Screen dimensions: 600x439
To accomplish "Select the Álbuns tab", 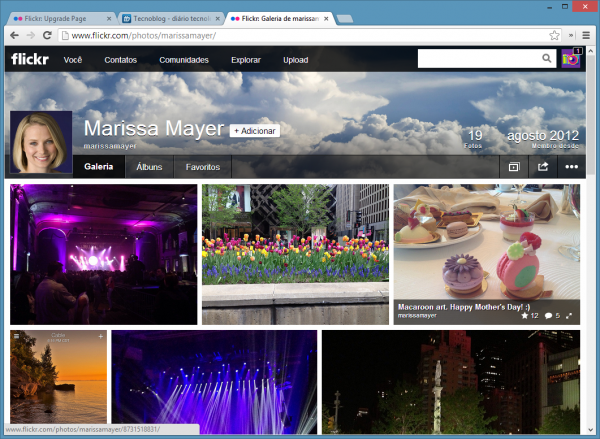I will tap(149, 167).
